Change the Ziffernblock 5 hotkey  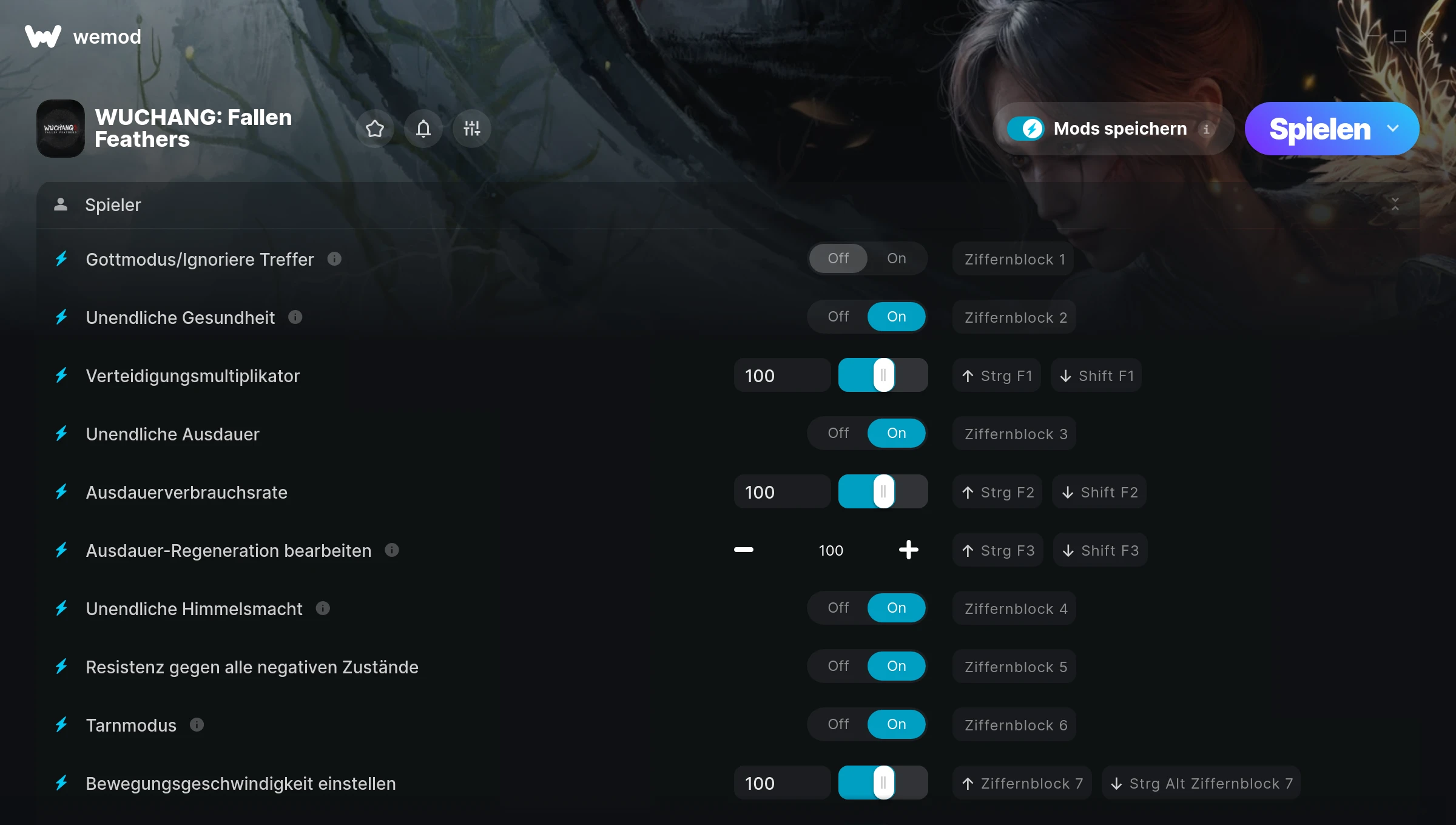(x=1015, y=667)
